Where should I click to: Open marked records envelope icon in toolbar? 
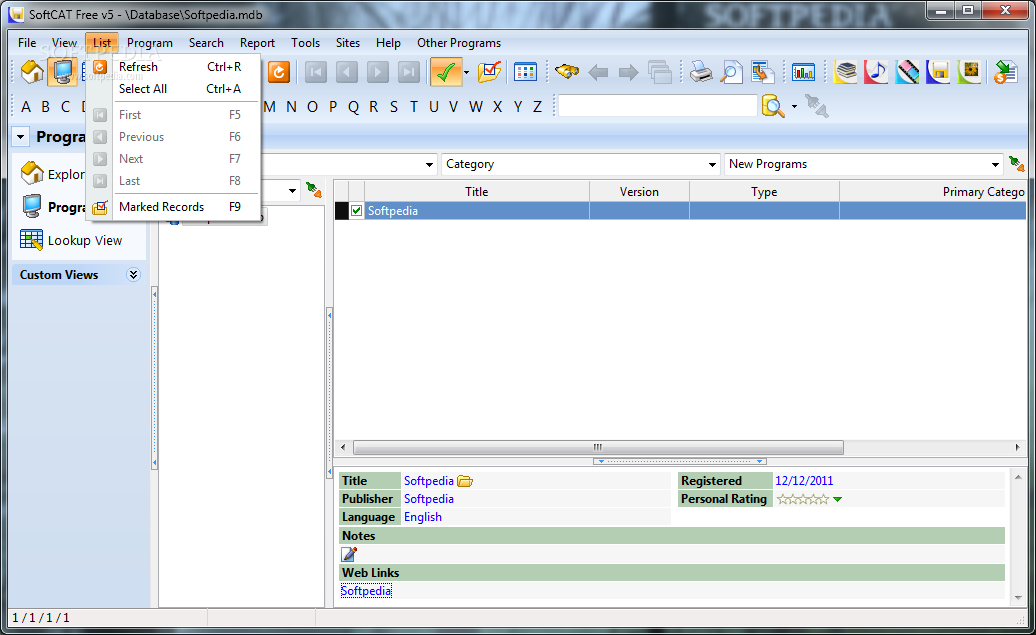[490, 72]
